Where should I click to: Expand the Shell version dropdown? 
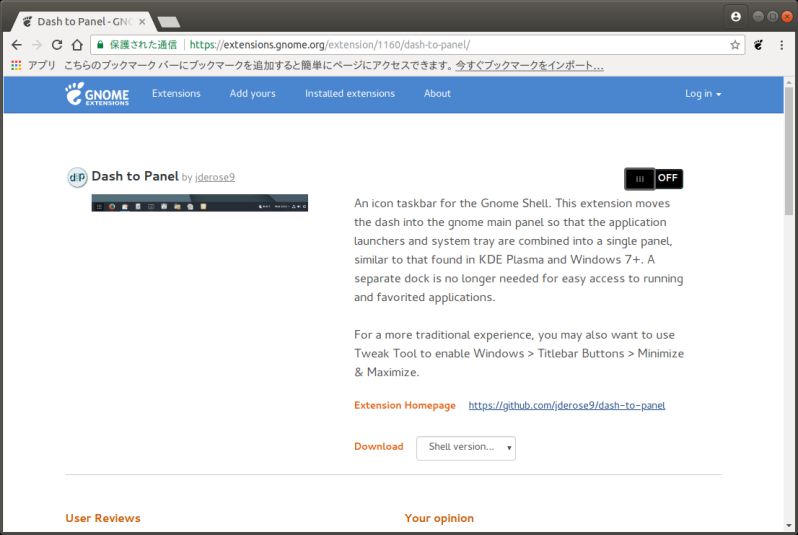tap(466, 448)
